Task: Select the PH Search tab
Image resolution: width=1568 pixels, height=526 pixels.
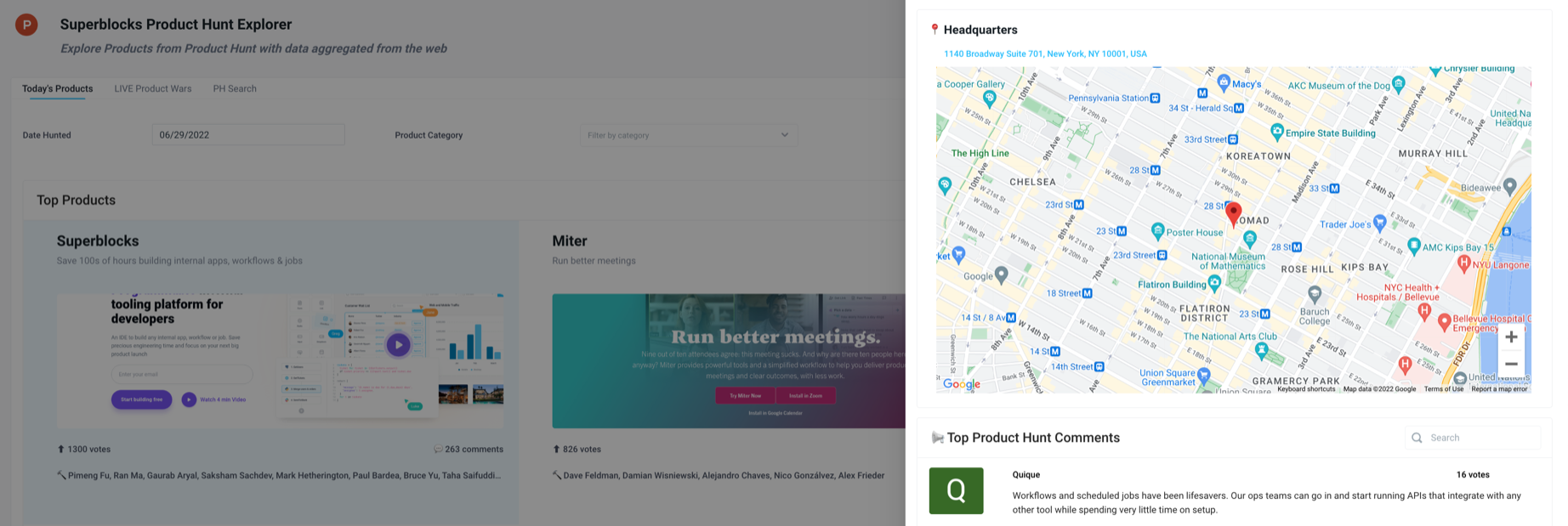Action: (x=235, y=88)
